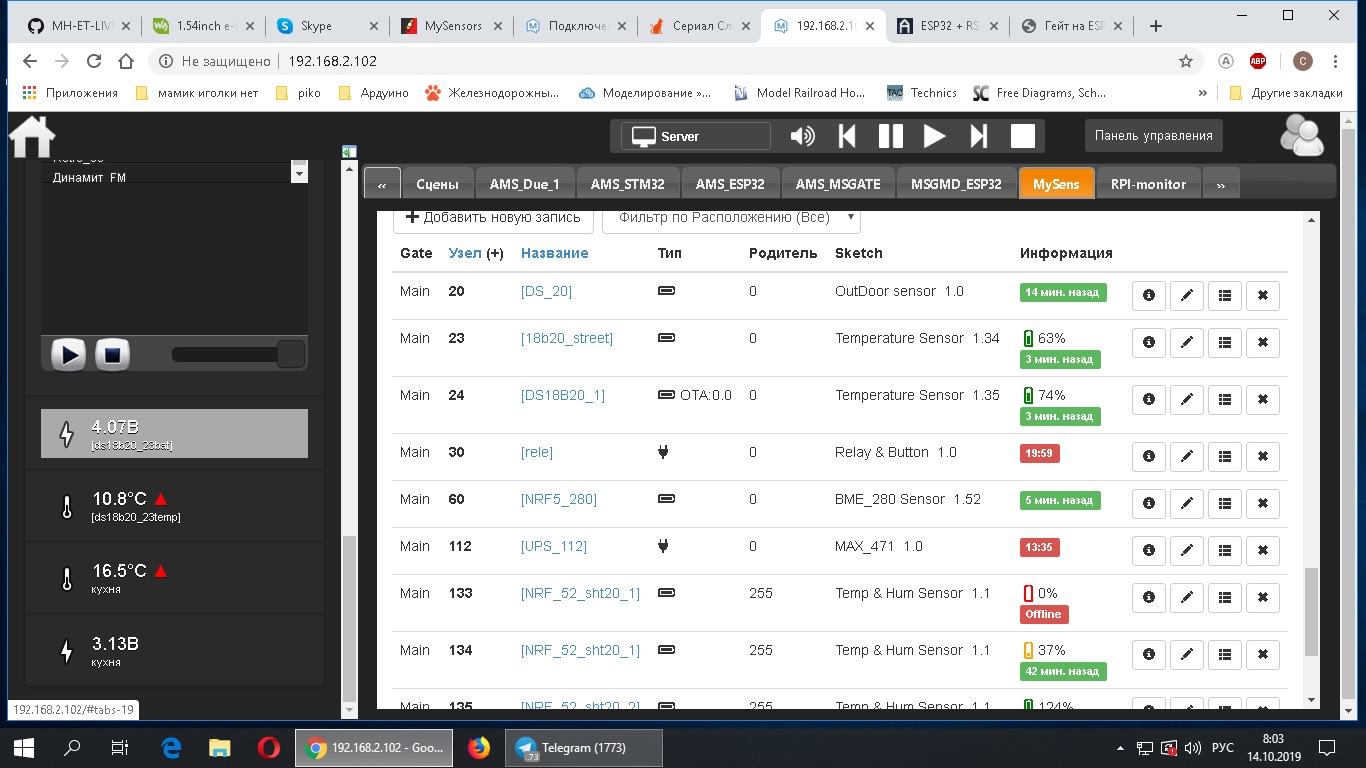Open info for DS_20 node

(x=1148, y=295)
